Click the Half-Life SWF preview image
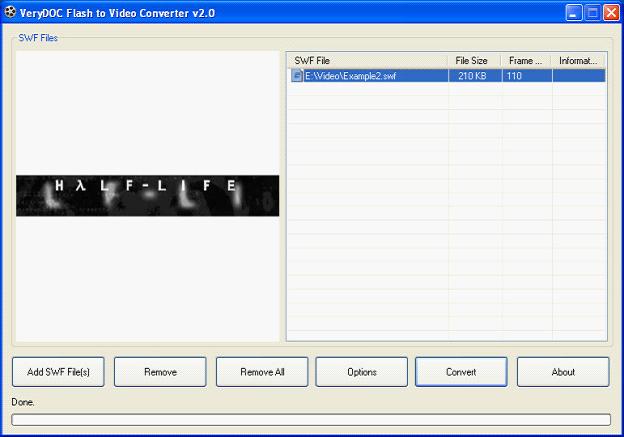The height and width of the screenshot is (437, 624). (x=148, y=196)
